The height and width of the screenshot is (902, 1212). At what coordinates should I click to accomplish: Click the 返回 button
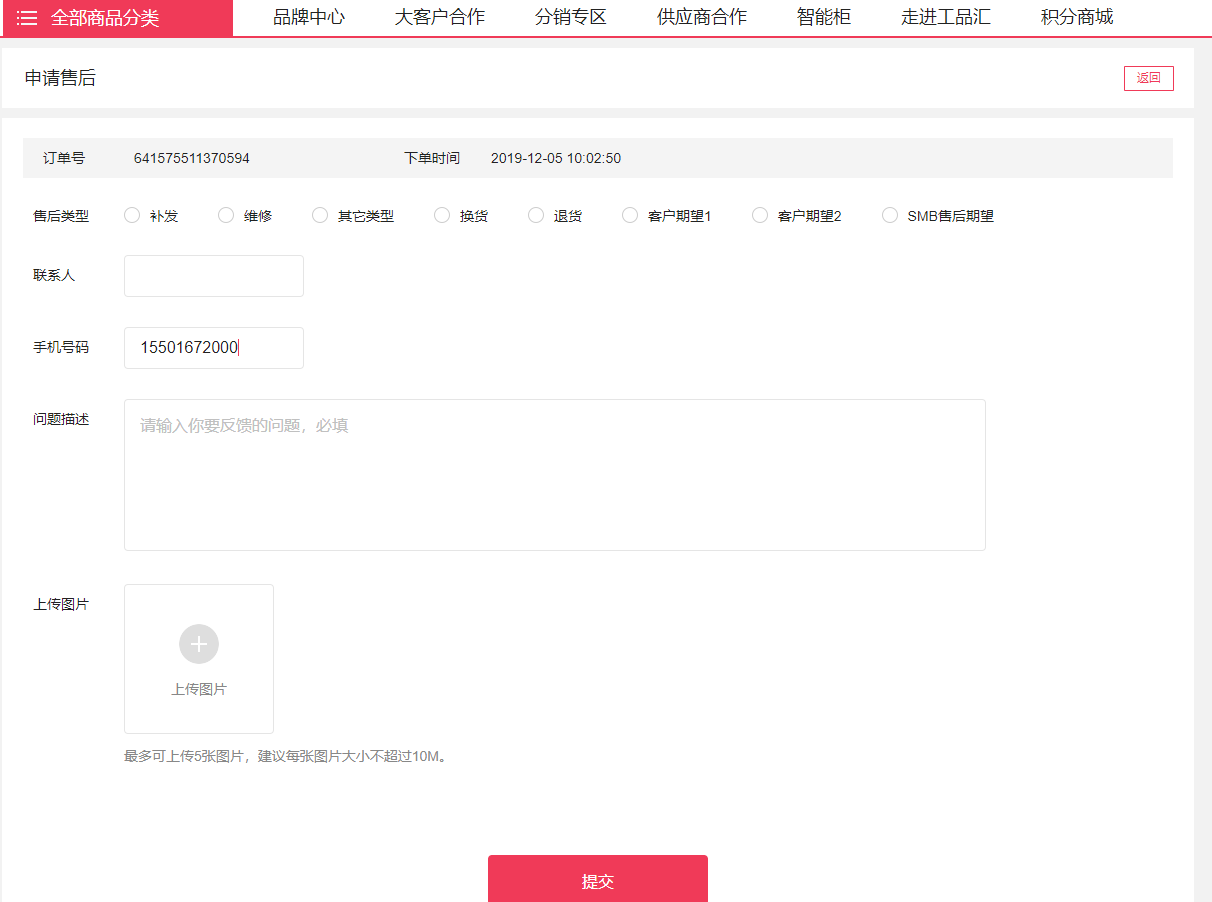[1148, 78]
